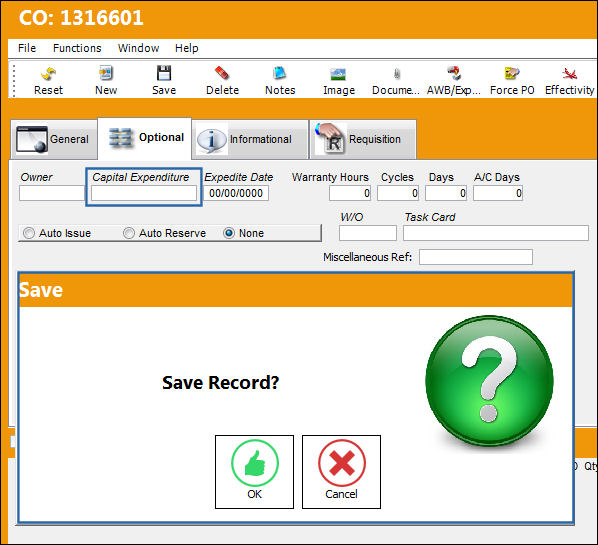Click the Cycles input field
This screenshot has height=545, width=598.
pos(398,193)
